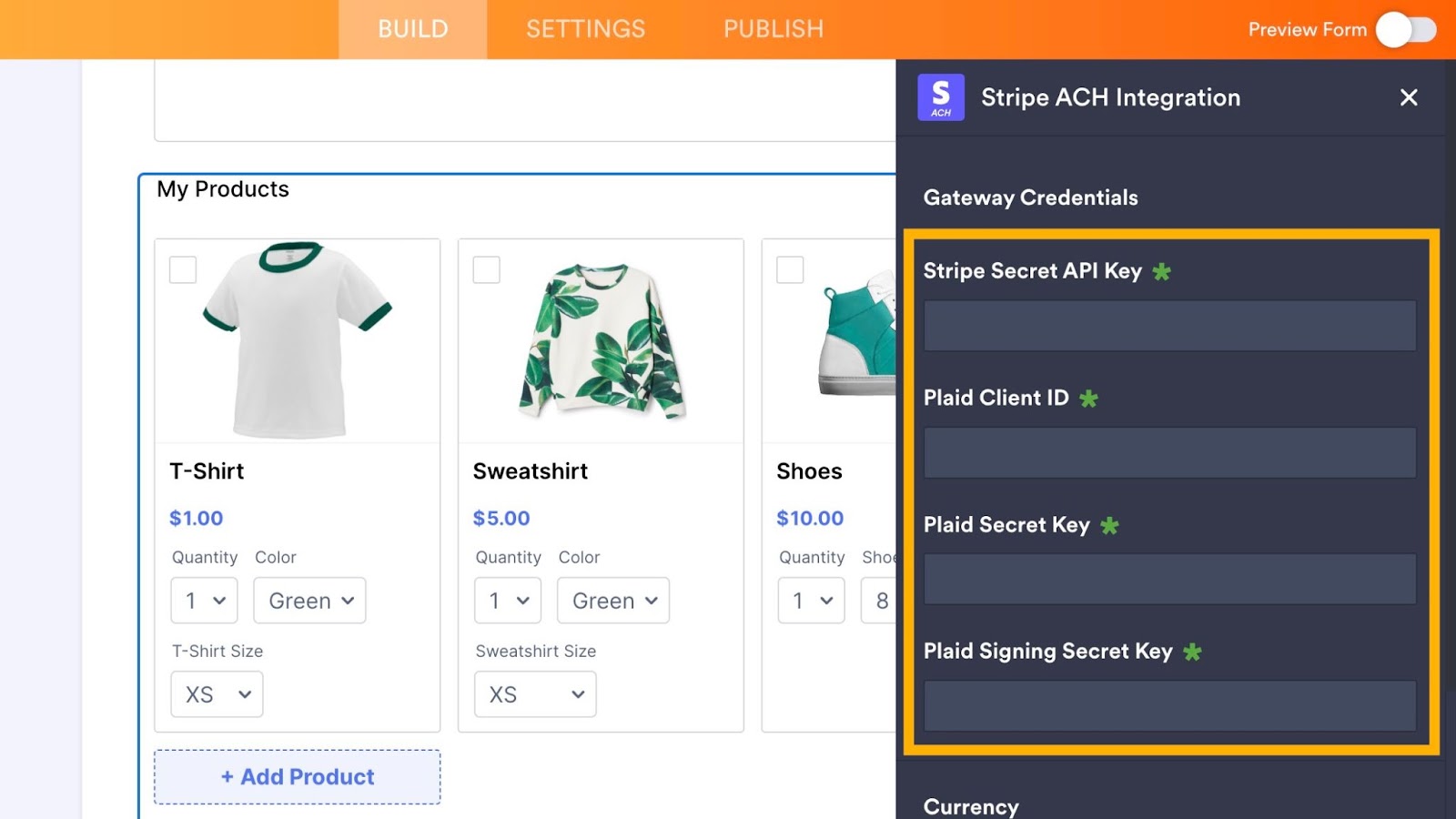Click the Plaid Signing Secret Key field
The height and width of the screenshot is (819, 1456).
(x=1169, y=706)
